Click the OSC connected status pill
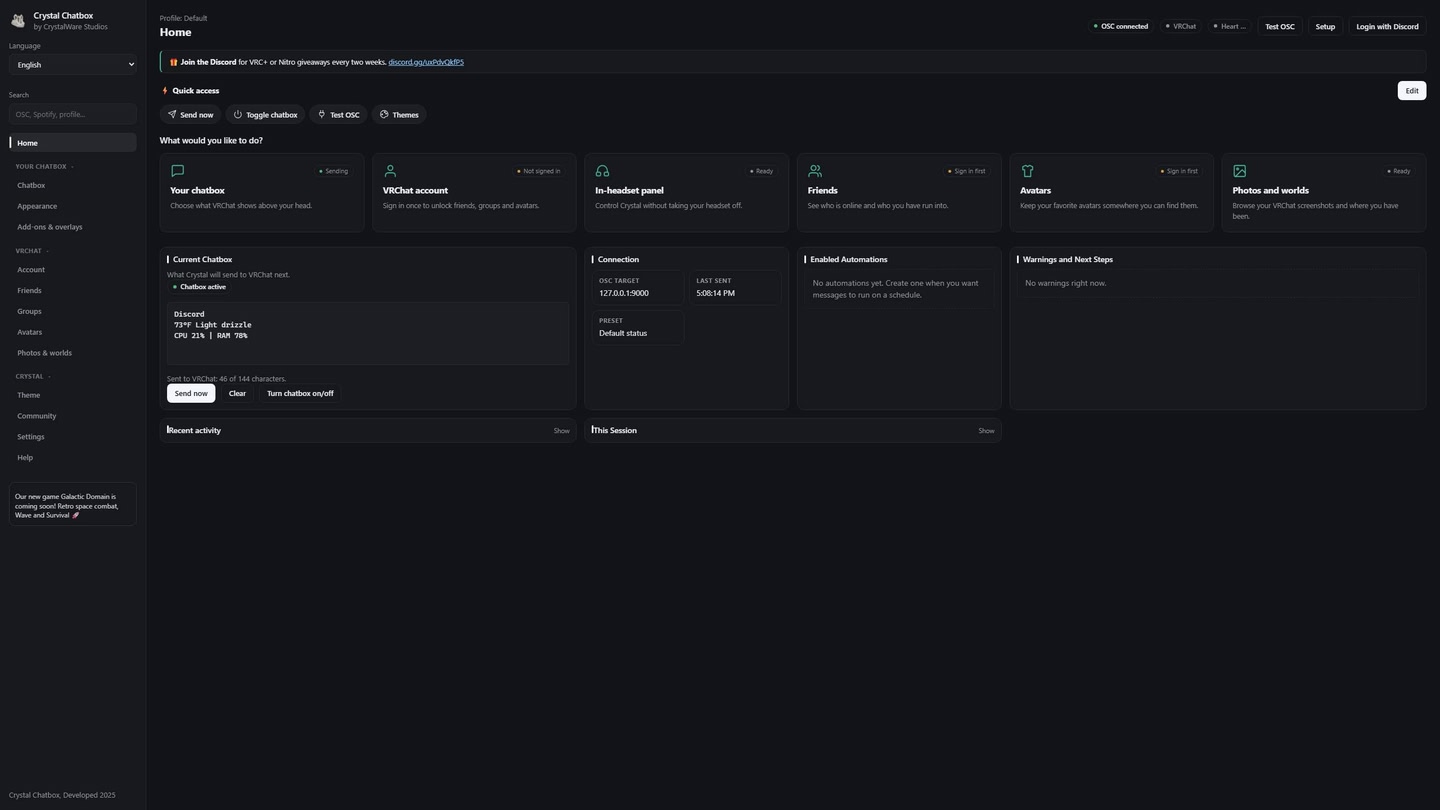Viewport: 1440px width, 810px height. pyautogui.click(x=1120, y=27)
